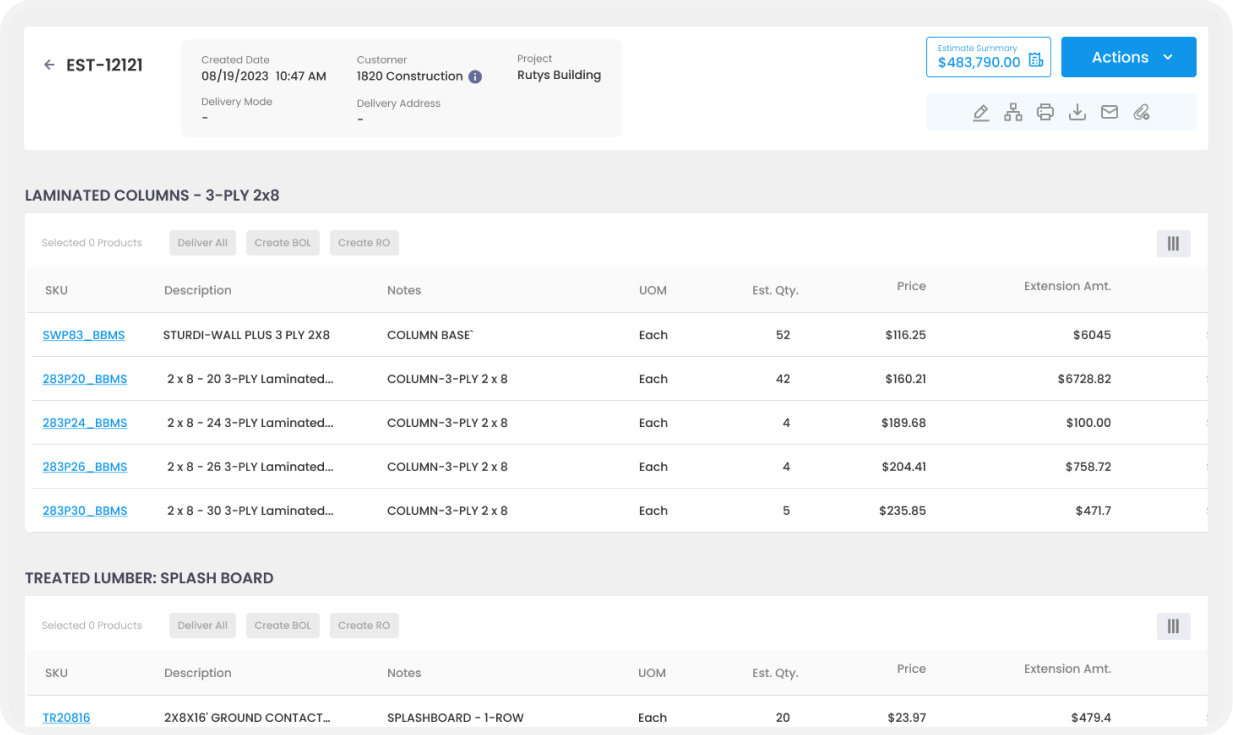Click Extension Amt. header in Laminated Columns table
Viewport: 1233px width, 735px height.
1067,286
